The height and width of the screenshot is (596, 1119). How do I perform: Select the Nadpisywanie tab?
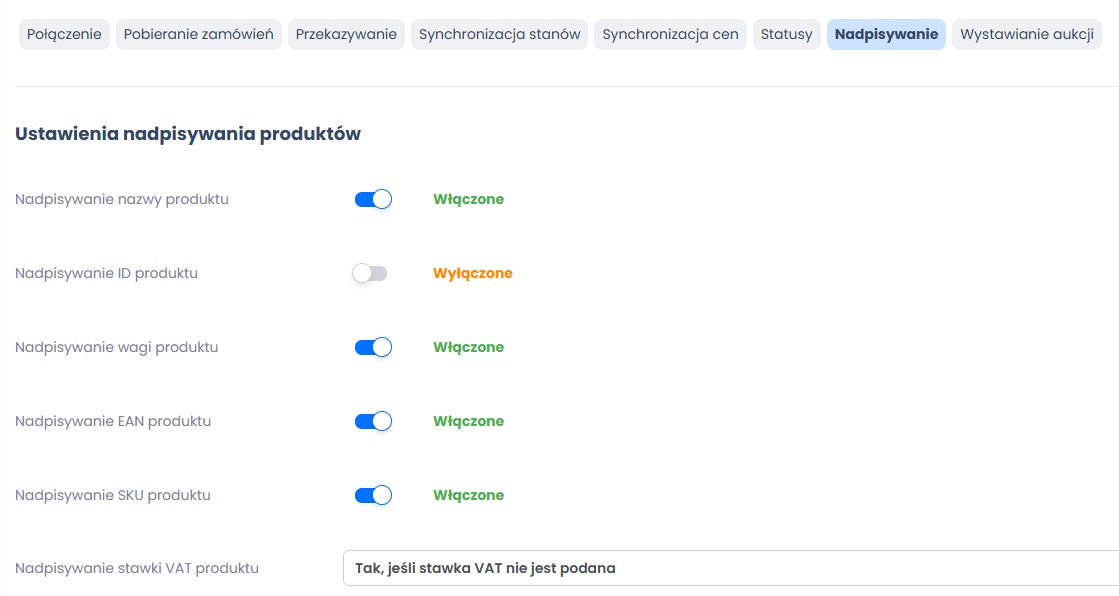click(886, 34)
